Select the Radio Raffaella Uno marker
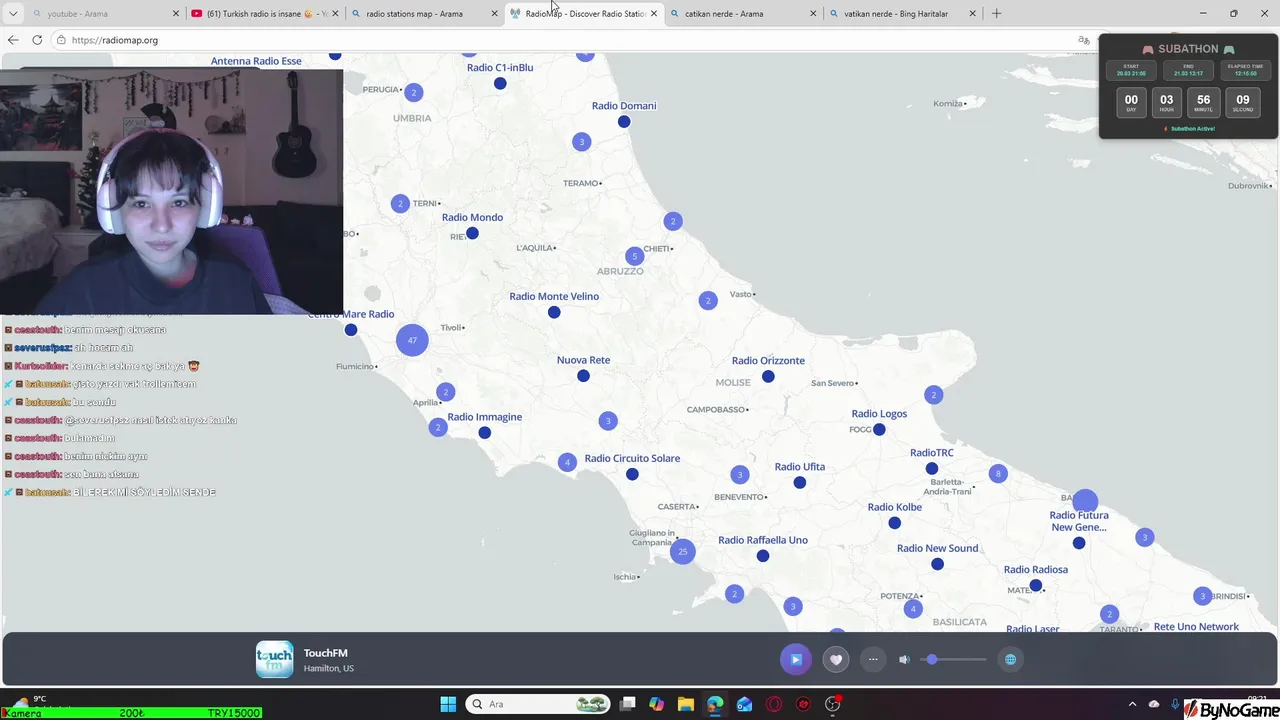 pos(763,556)
